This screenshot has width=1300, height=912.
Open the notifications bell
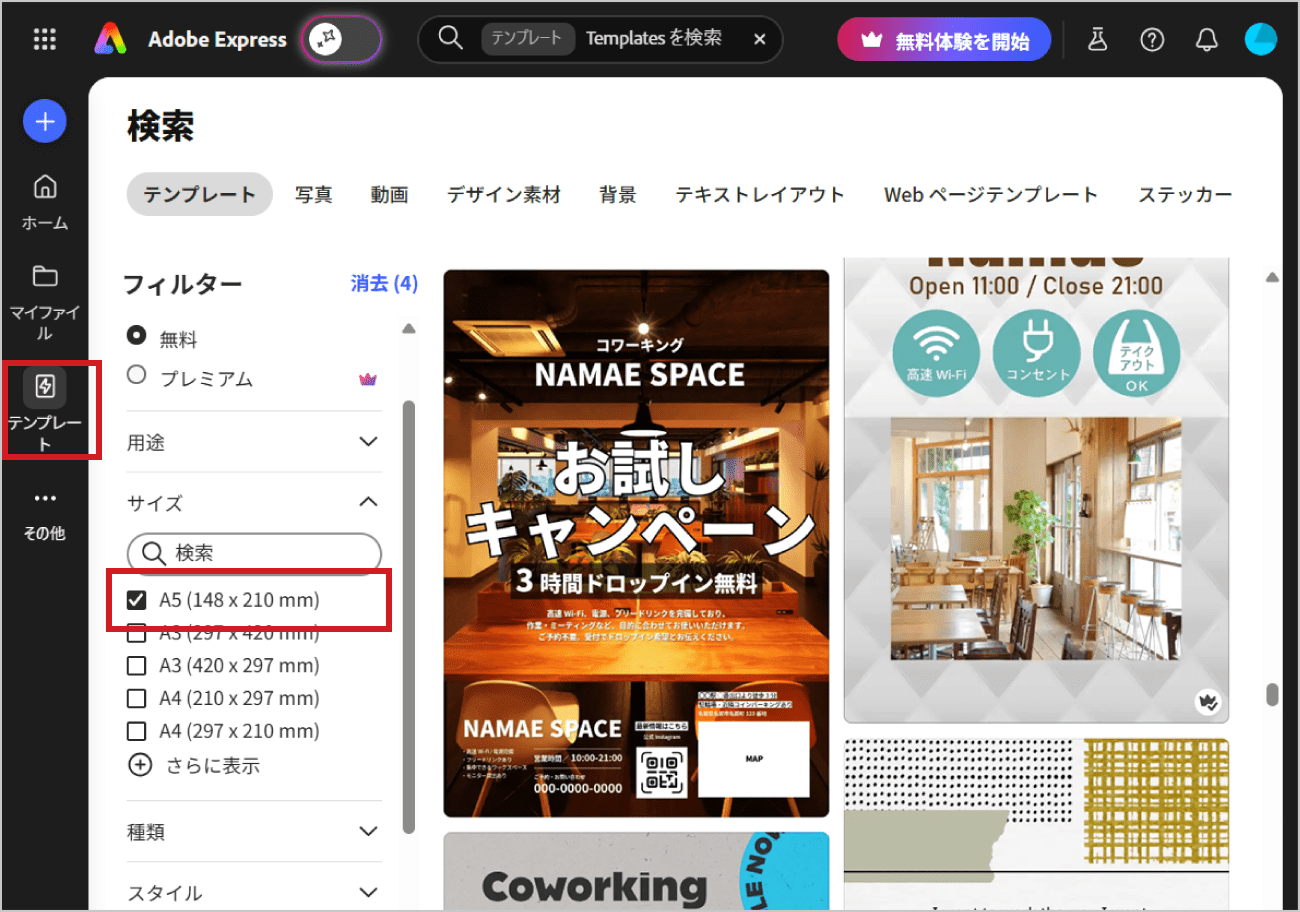[x=1206, y=39]
